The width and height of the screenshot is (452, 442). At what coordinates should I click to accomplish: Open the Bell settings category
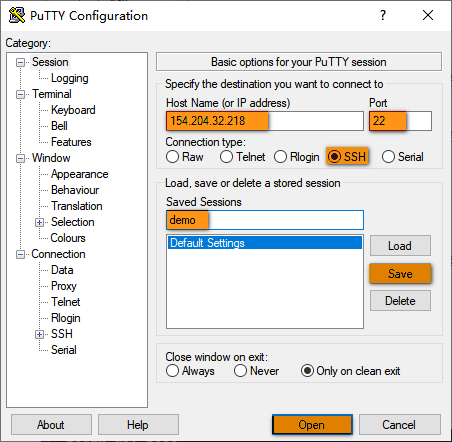[x=59, y=126]
